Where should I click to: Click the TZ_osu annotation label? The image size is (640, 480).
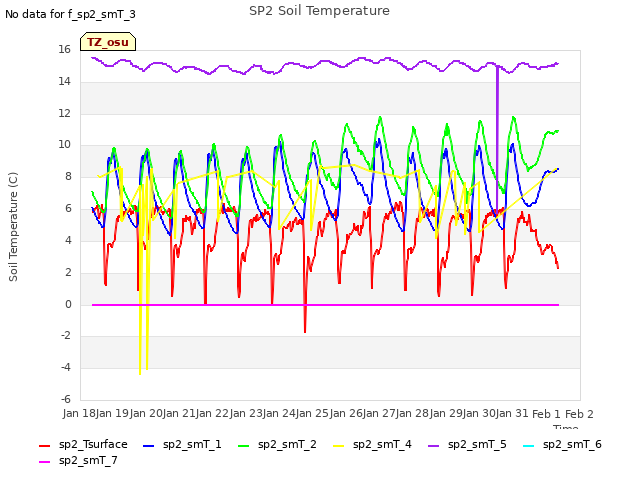click(x=108, y=42)
